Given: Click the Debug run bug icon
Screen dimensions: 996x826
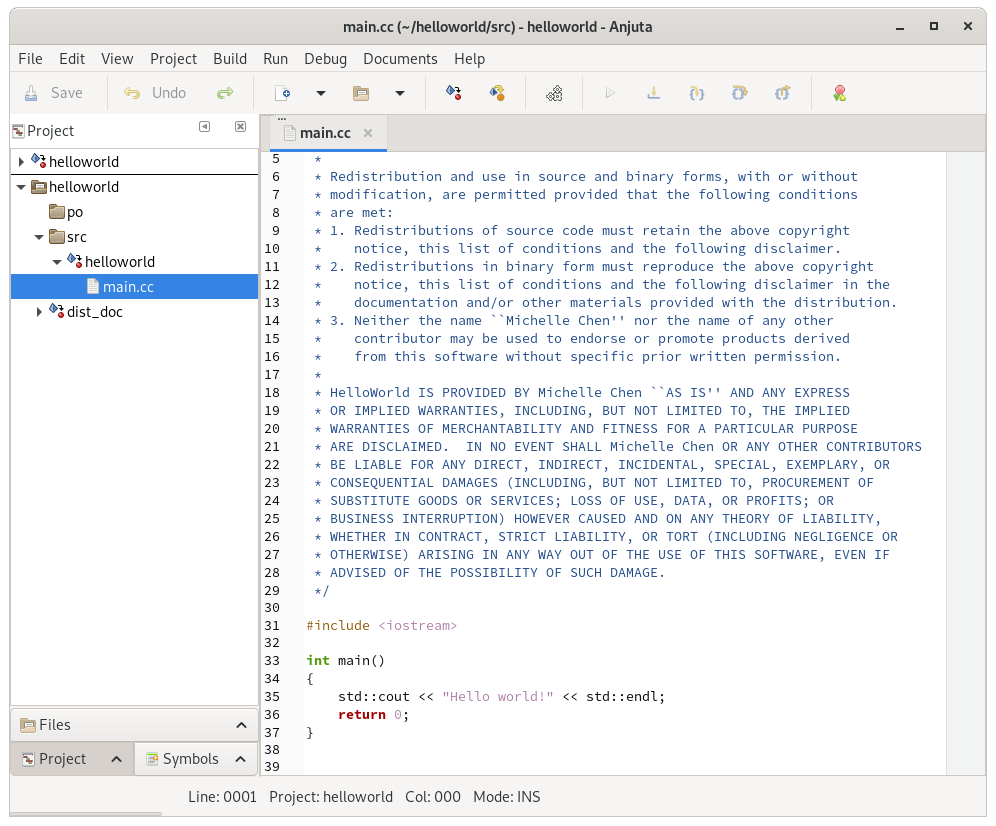Looking at the screenshot, I should [x=840, y=93].
